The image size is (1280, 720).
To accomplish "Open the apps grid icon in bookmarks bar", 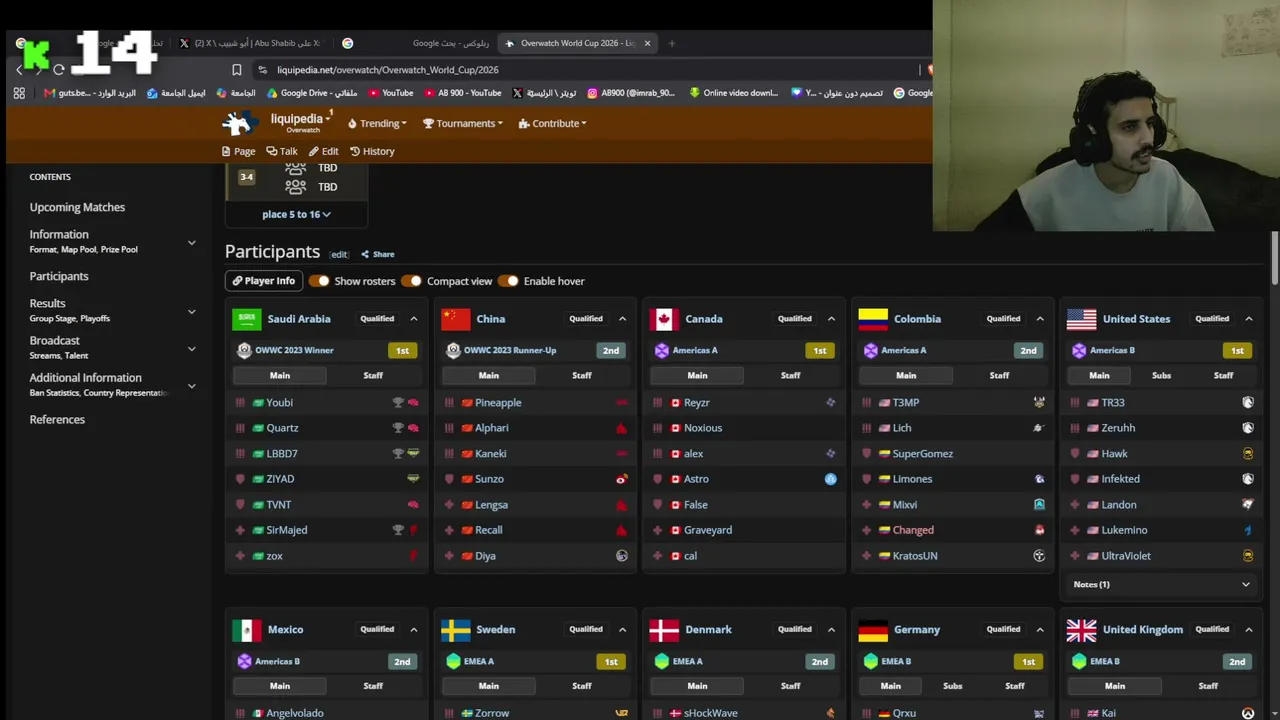I will pos(19,93).
